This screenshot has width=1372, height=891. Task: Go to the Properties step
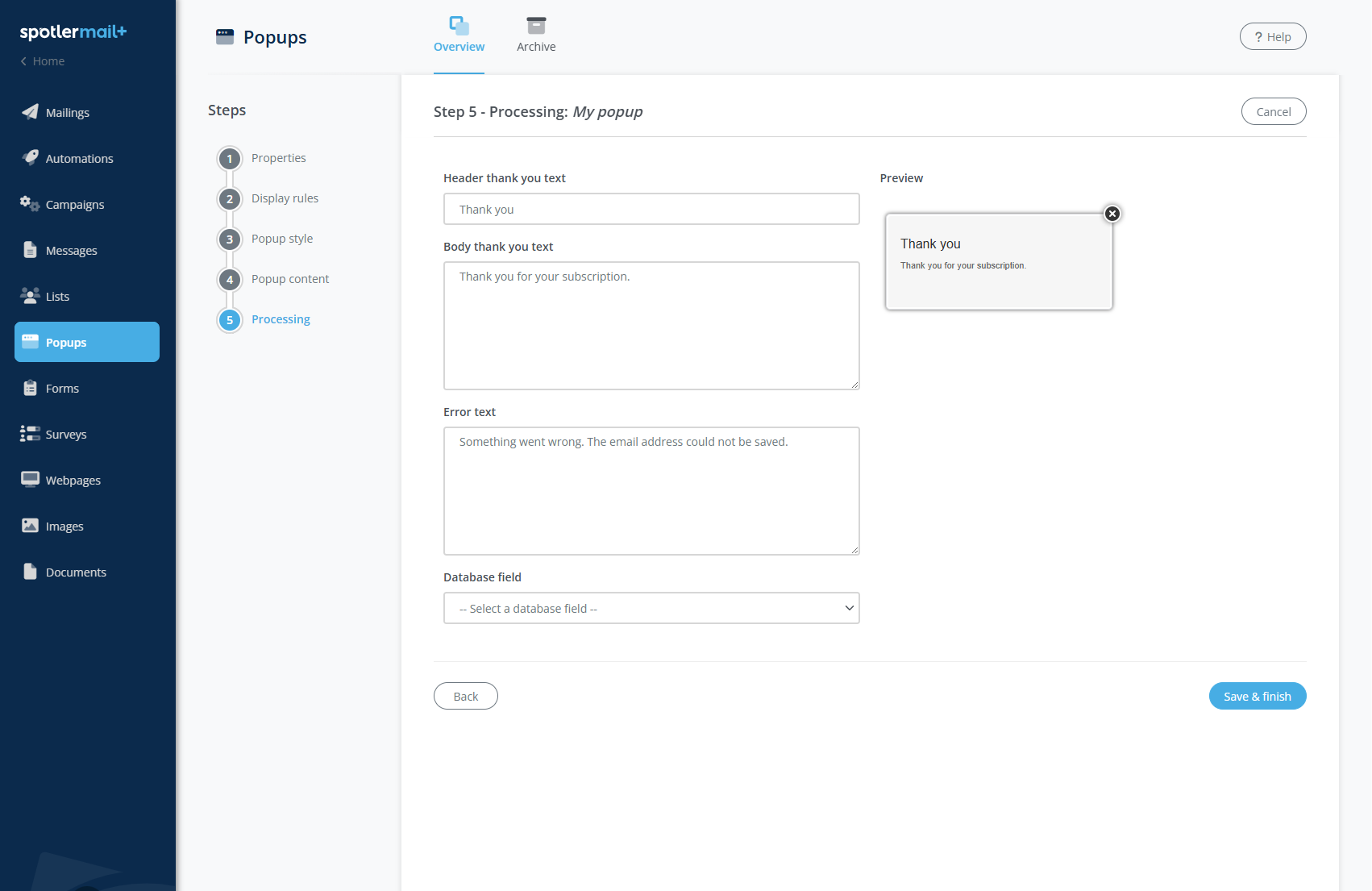pos(278,158)
